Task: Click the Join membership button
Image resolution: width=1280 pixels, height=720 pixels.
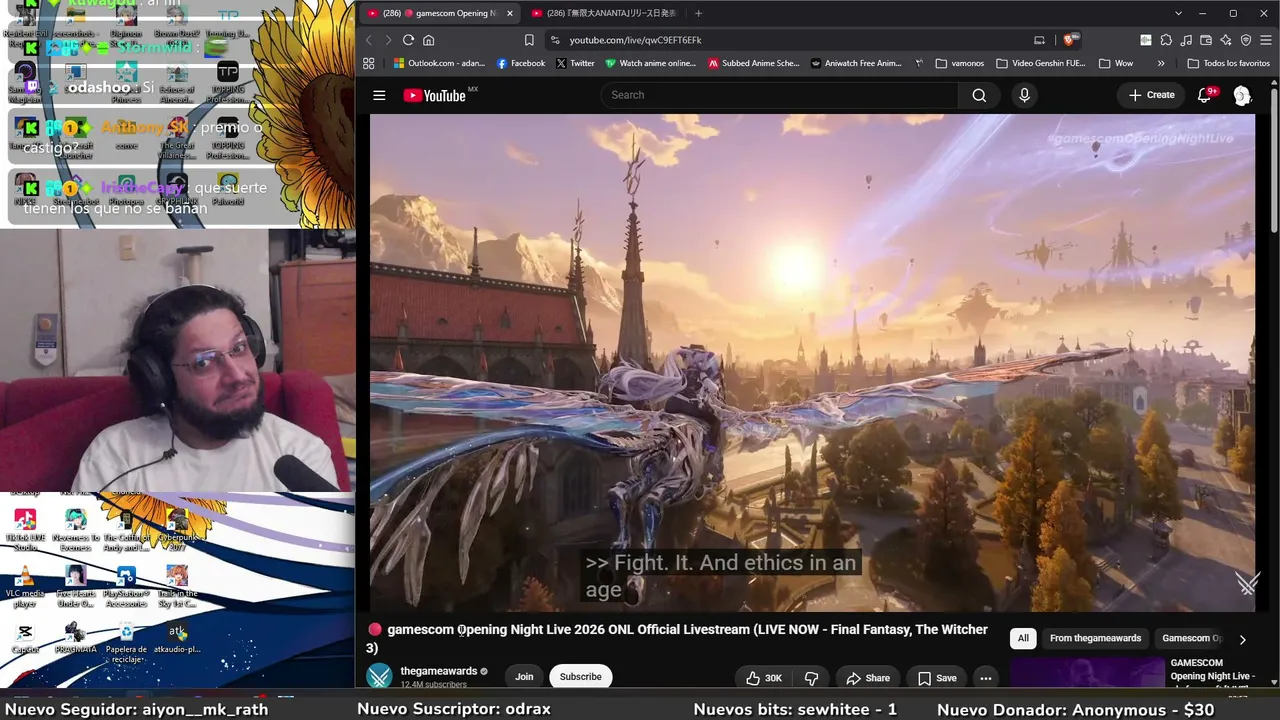Action: [x=524, y=677]
